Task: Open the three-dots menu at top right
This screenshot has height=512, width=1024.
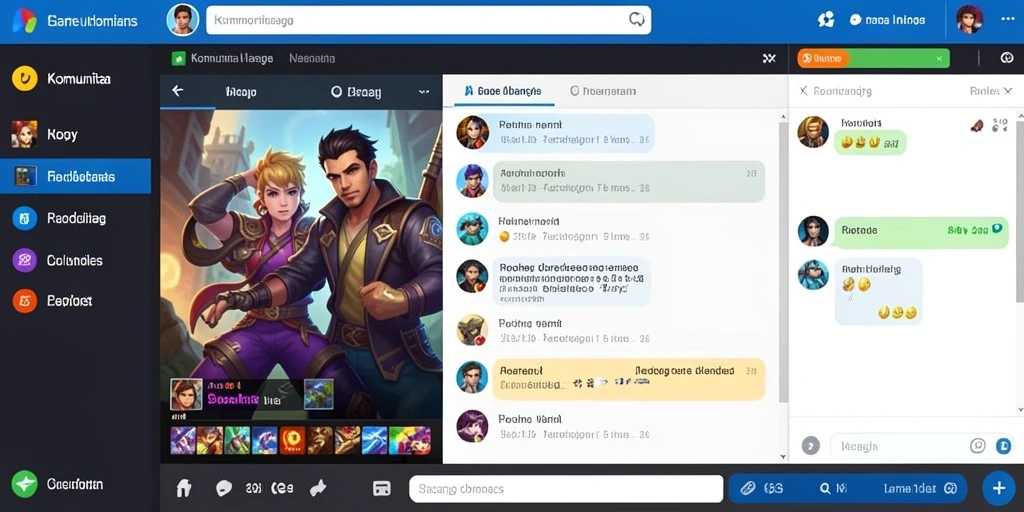Action: 1007,19
